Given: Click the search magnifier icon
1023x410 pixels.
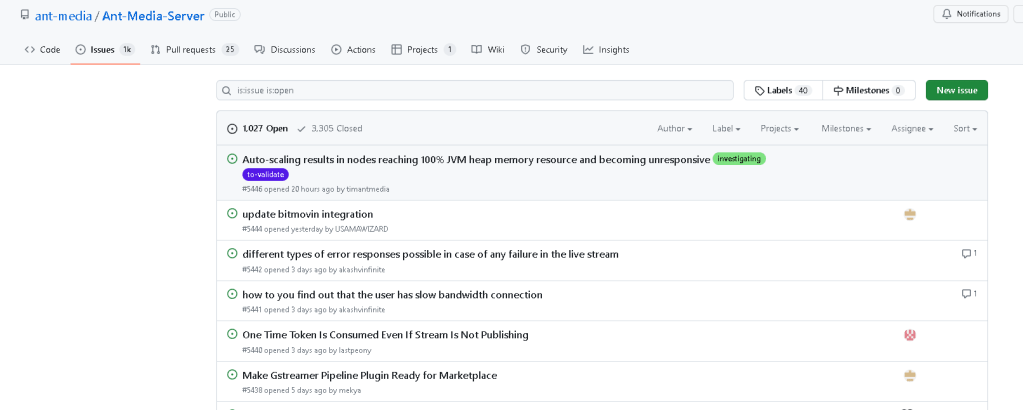Looking at the screenshot, I should click(x=227, y=91).
